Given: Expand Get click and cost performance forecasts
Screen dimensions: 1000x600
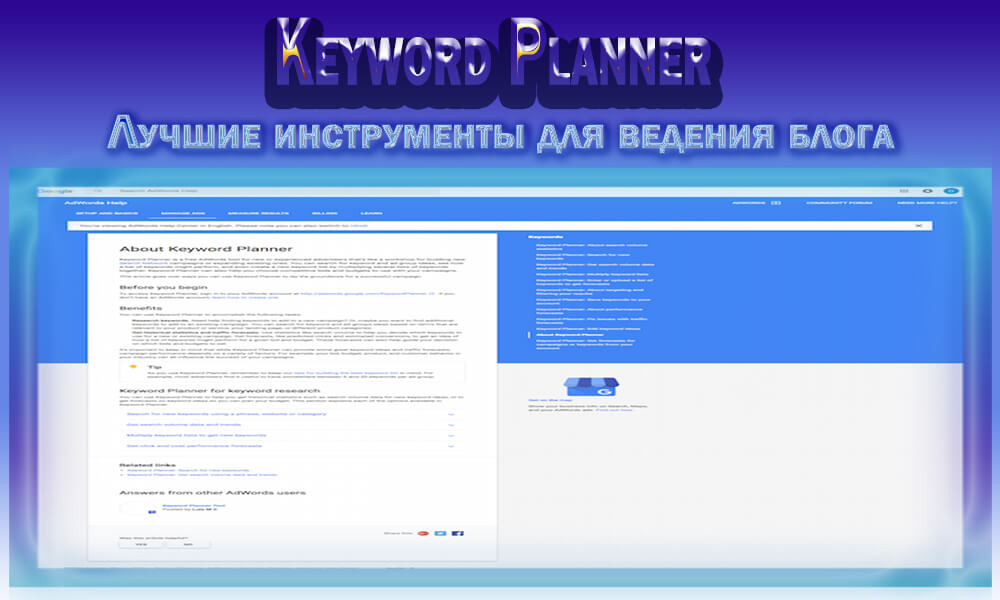Looking at the screenshot, I should coord(290,446).
